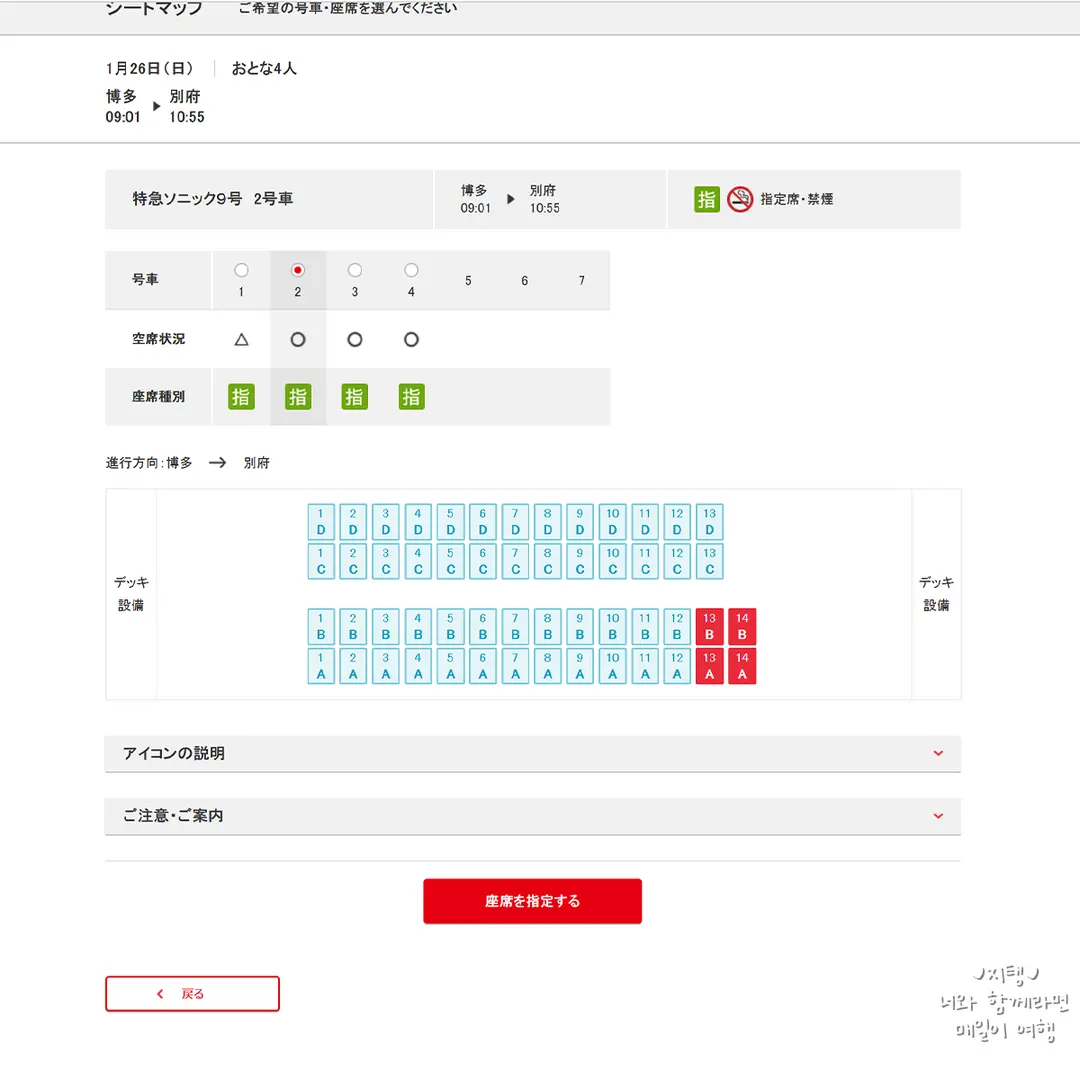The image size is (1080, 1080).
Task: Expand the ご注意・ご案内 section
Action: [532, 816]
